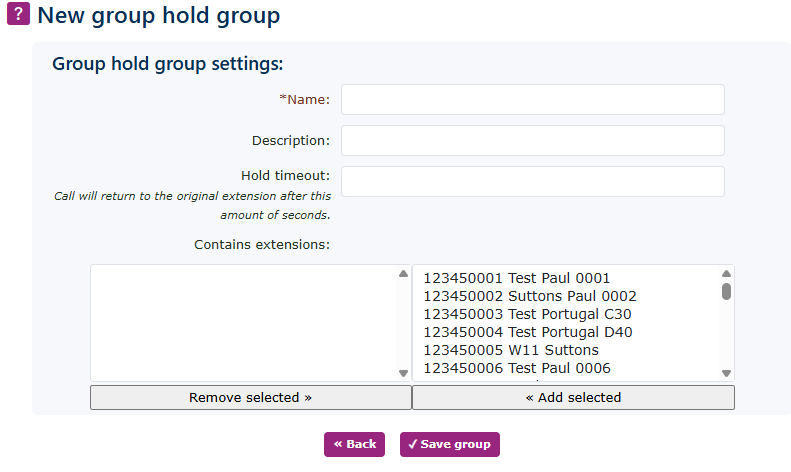Screen dimensions: 791x472
Task: Choose 123450003 Test Portugal C30 entry
Action: click(527, 314)
